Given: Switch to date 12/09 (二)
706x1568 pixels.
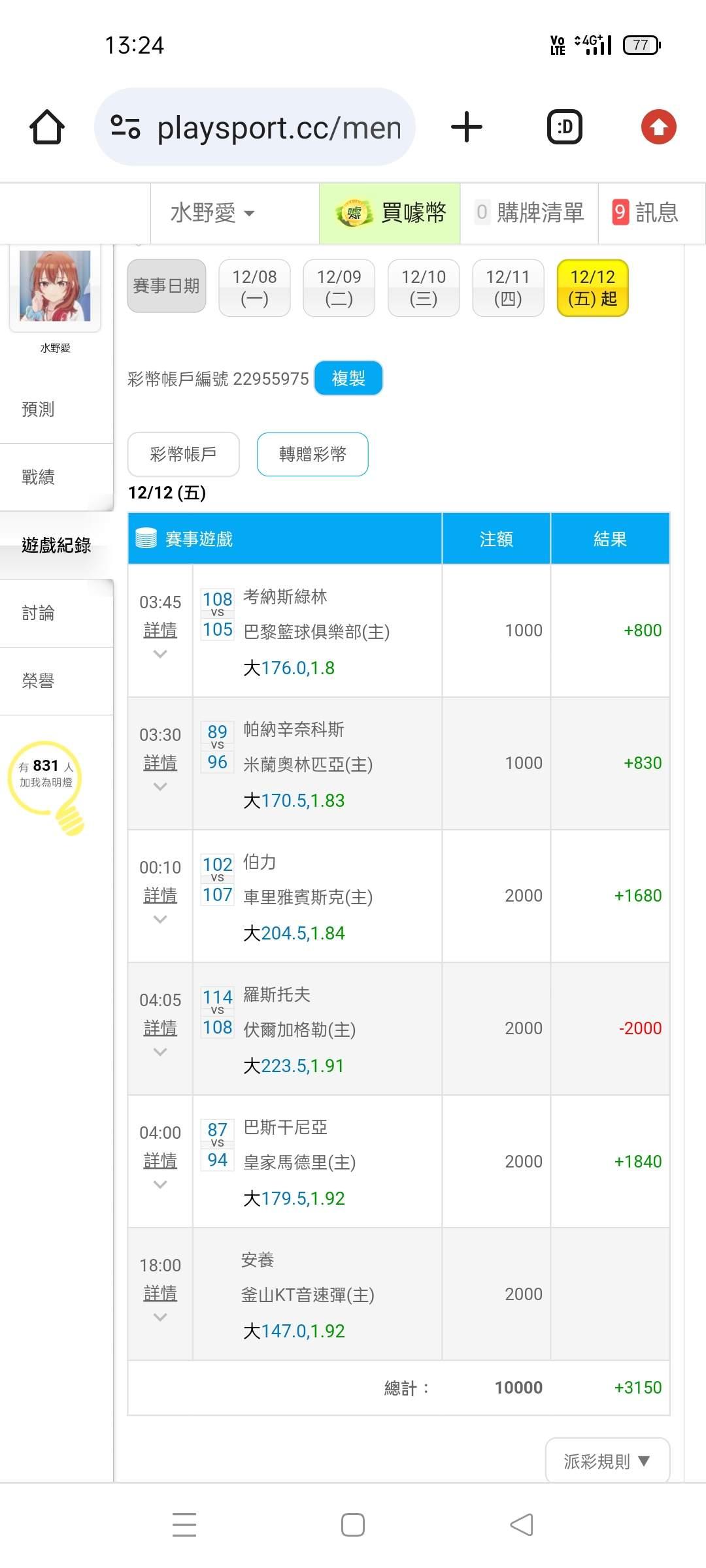Looking at the screenshot, I should click(339, 288).
